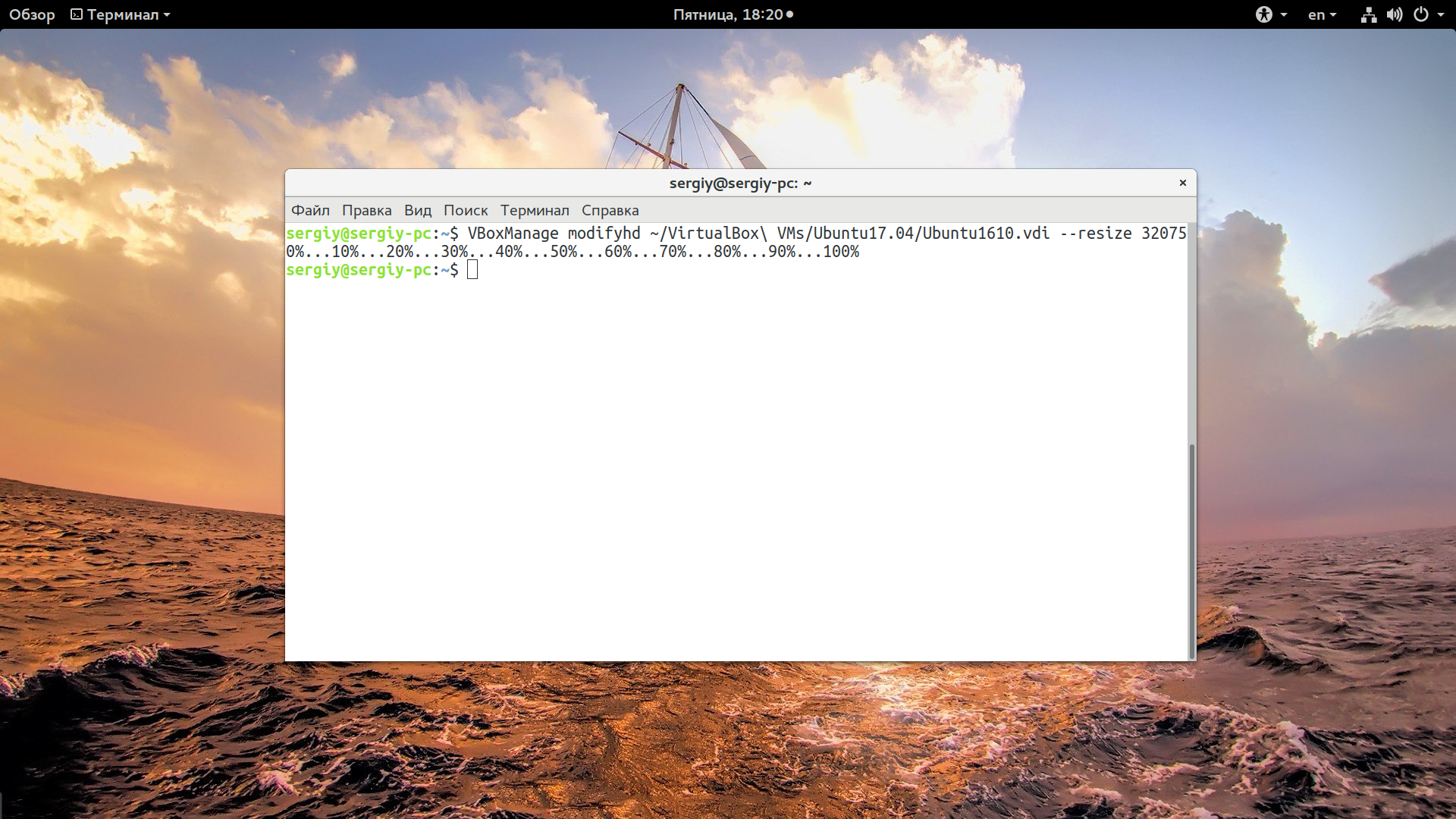Click the power icon in top bar
Image resolution: width=1456 pixels, height=819 pixels.
(x=1421, y=14)
